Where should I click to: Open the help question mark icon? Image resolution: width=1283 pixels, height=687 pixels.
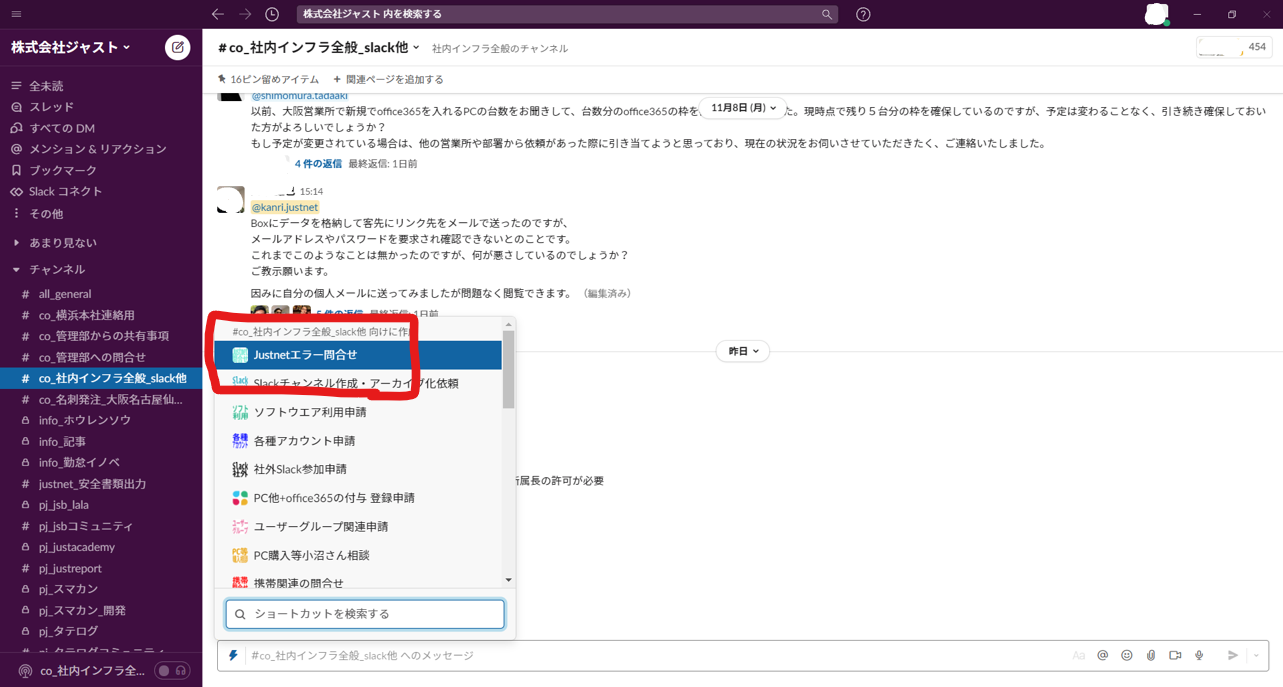click(863, 14)
